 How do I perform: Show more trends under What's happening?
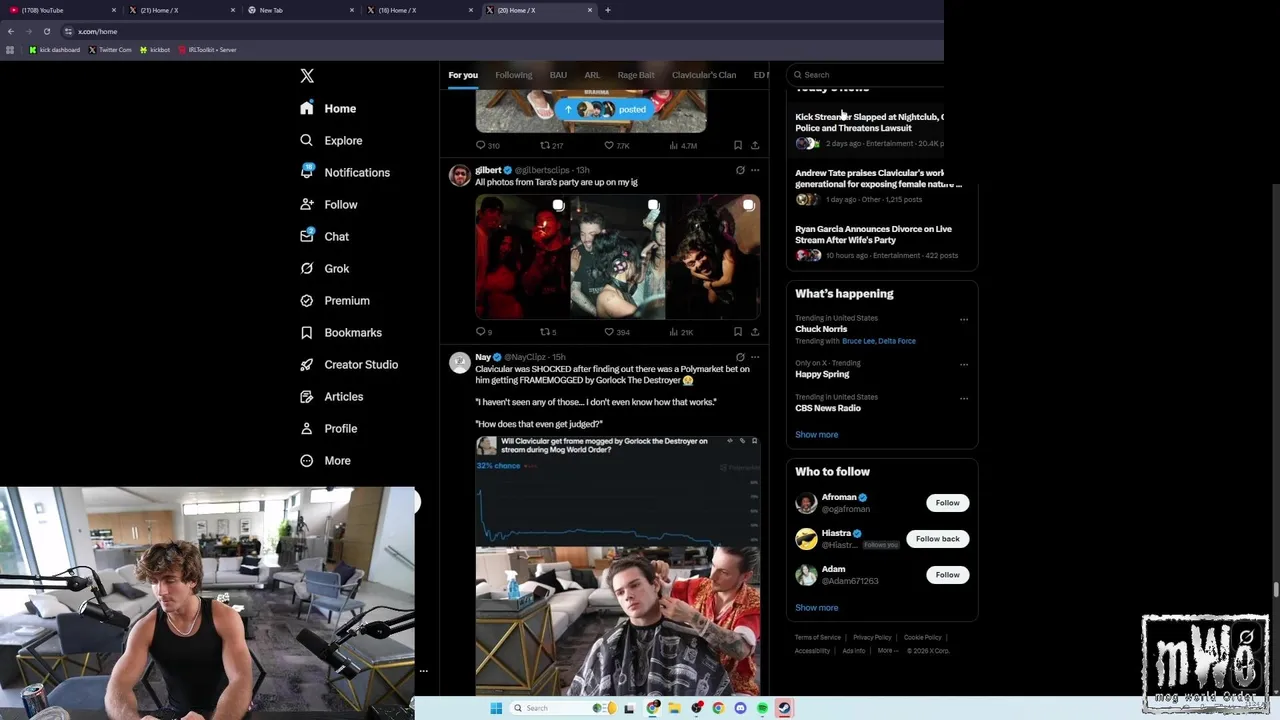click(817, 434)
